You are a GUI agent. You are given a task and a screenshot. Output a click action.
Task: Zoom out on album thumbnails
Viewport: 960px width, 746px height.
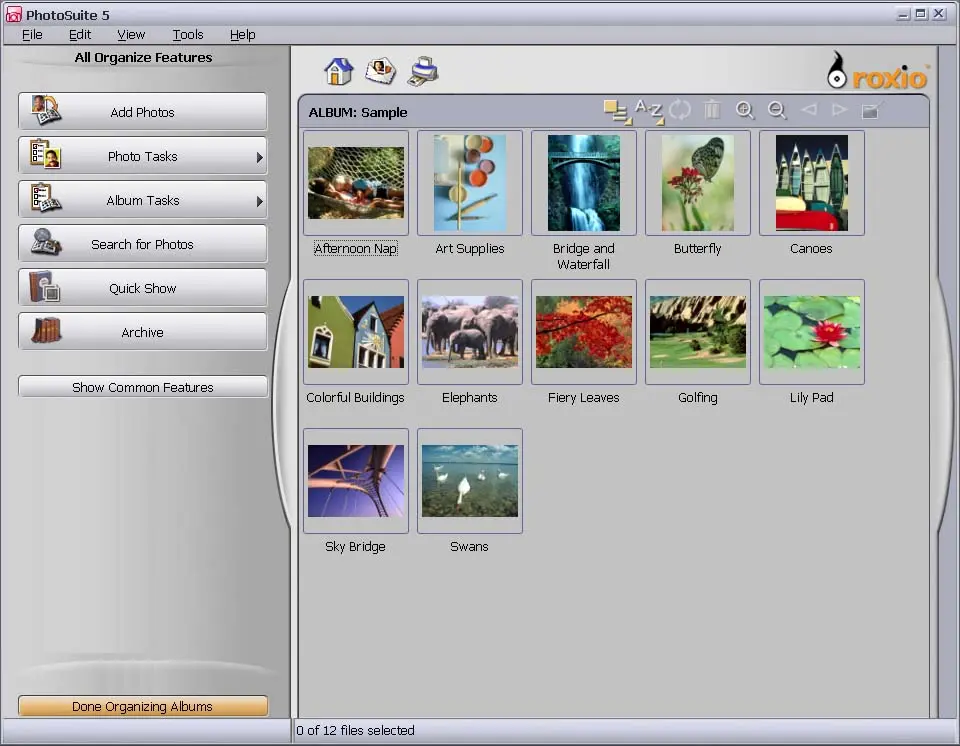coord(777,111)
